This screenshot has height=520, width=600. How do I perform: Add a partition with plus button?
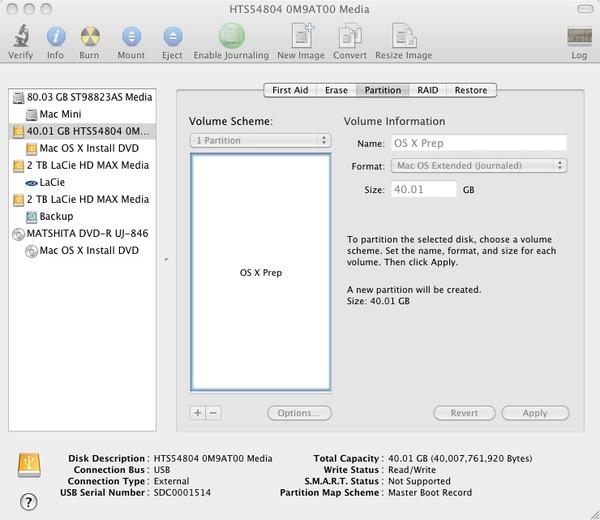(x=198, y=413)
